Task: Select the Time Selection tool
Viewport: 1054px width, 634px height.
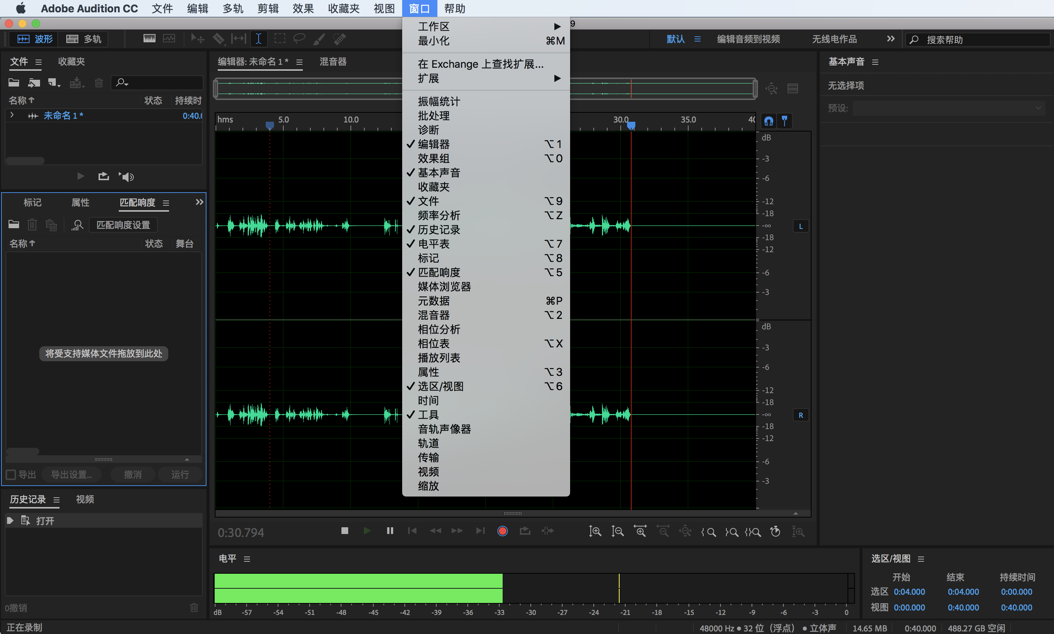Action: point(258,39)
